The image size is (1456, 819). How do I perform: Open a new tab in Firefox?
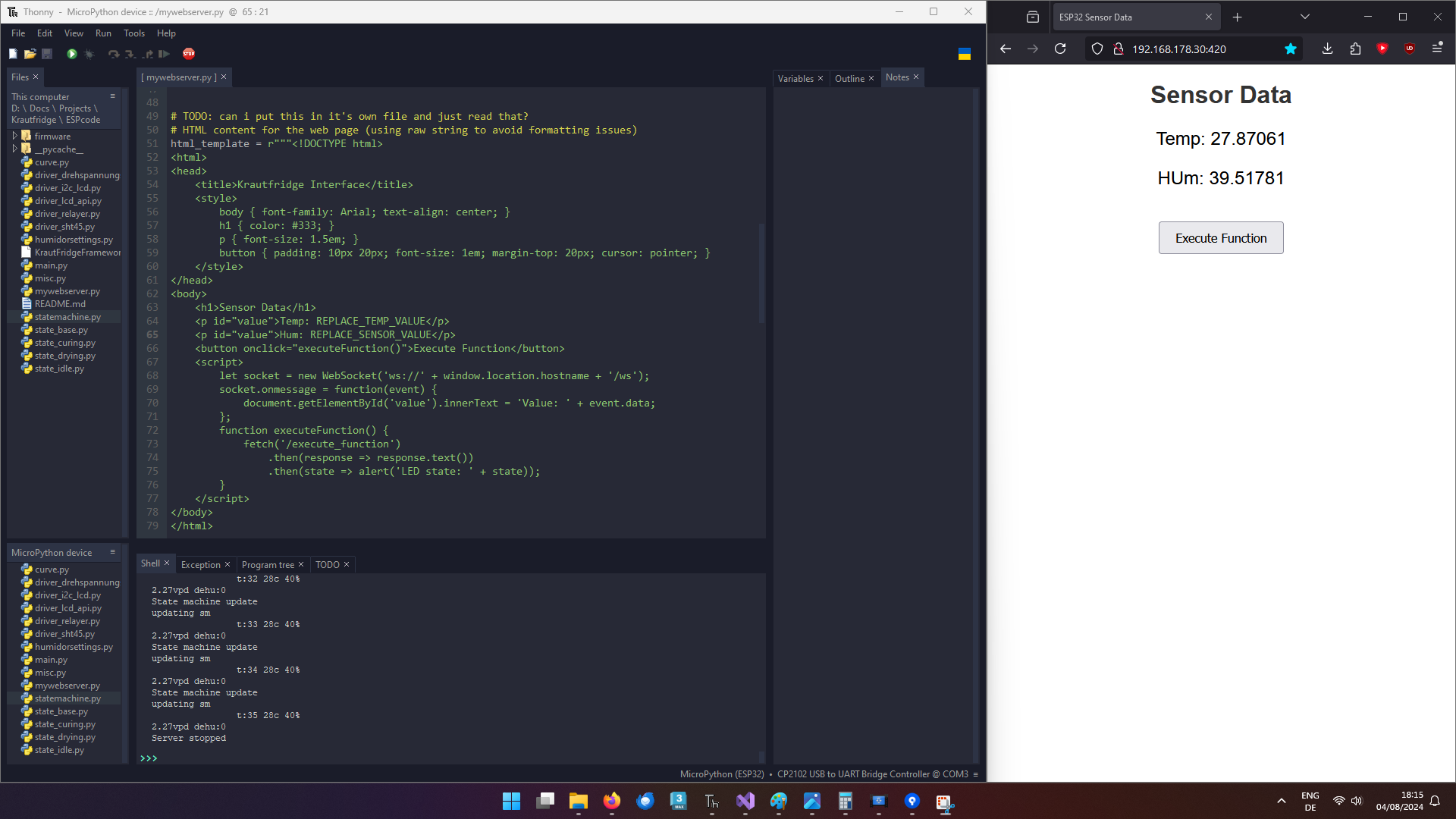[x=1238, y=17]
